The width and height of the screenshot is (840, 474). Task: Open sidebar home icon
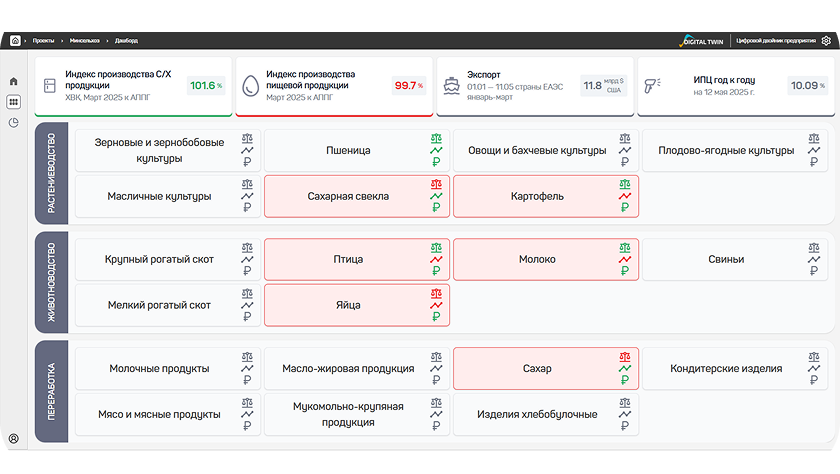click(x=13, y=81)
